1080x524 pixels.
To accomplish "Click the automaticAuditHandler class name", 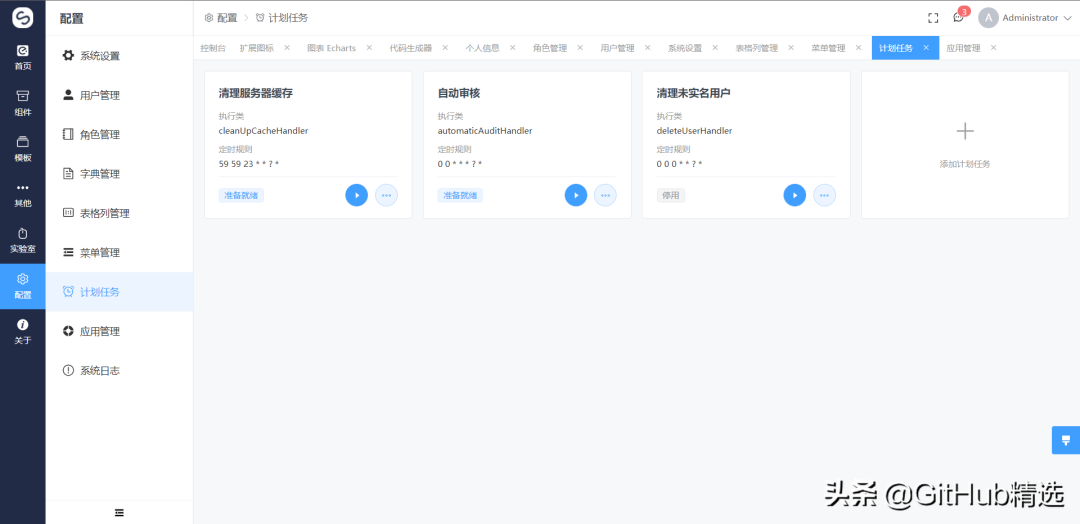I will pos(485,131).
